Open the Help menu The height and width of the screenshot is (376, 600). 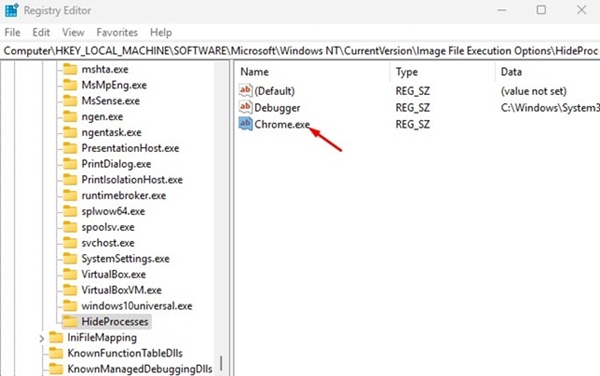pos(161,33)
